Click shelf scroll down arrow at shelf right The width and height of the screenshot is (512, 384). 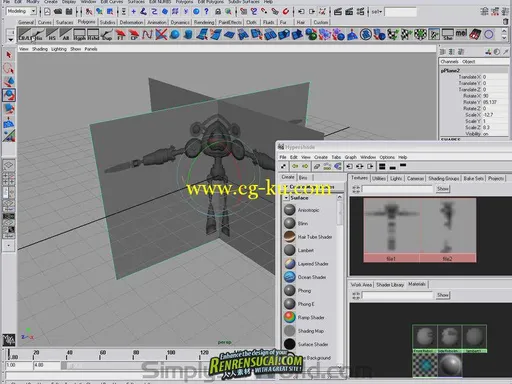pos(504,38)
